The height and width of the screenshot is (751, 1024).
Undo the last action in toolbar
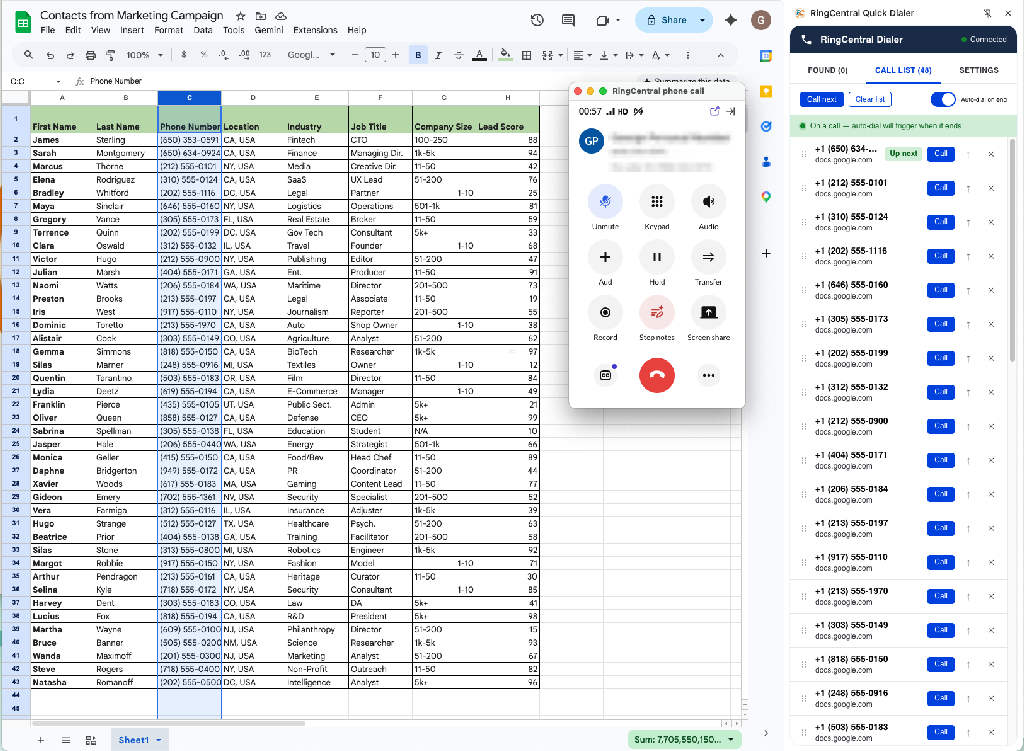pyautogui.click(x=50, y=56)
